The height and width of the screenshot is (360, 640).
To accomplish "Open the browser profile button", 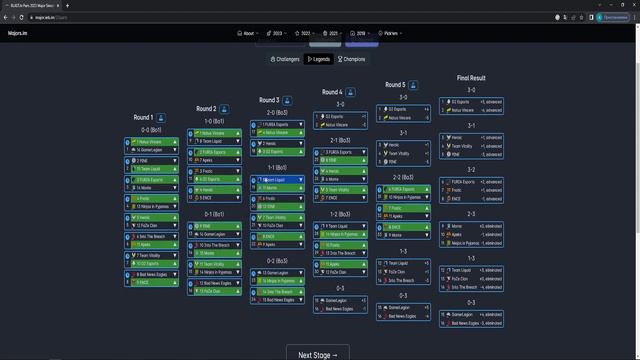I will [x=613, y=18].
